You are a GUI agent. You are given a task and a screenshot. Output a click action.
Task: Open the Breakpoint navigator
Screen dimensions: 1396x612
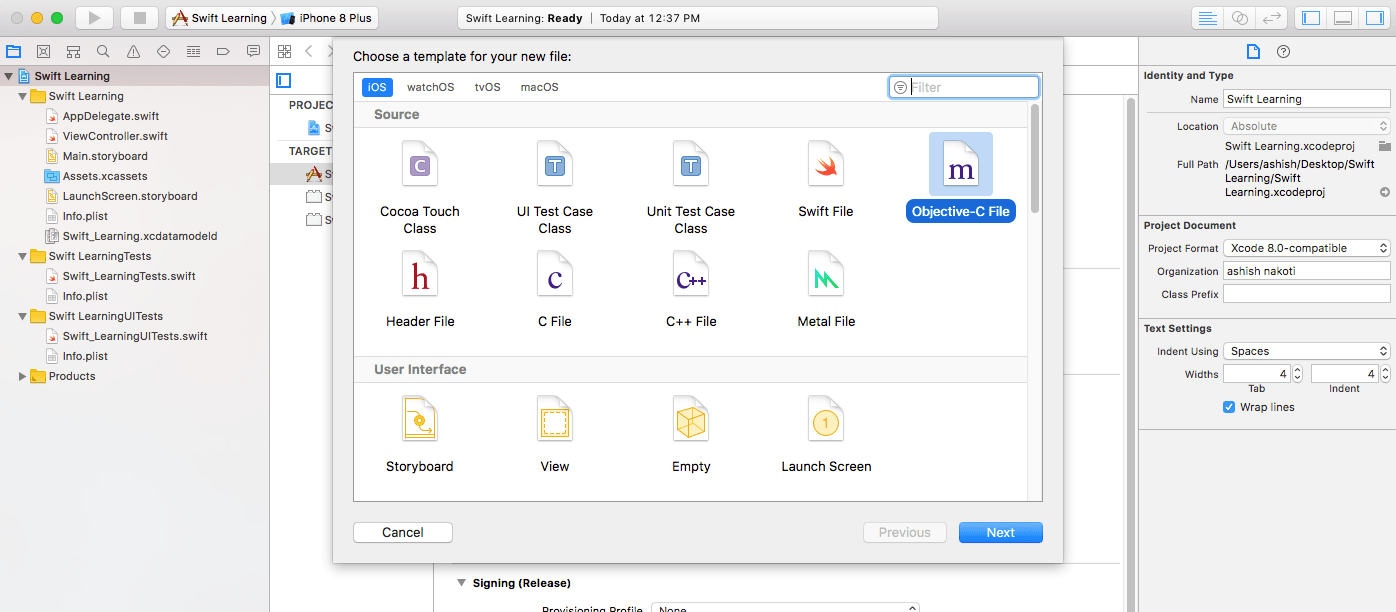(223, 51)
